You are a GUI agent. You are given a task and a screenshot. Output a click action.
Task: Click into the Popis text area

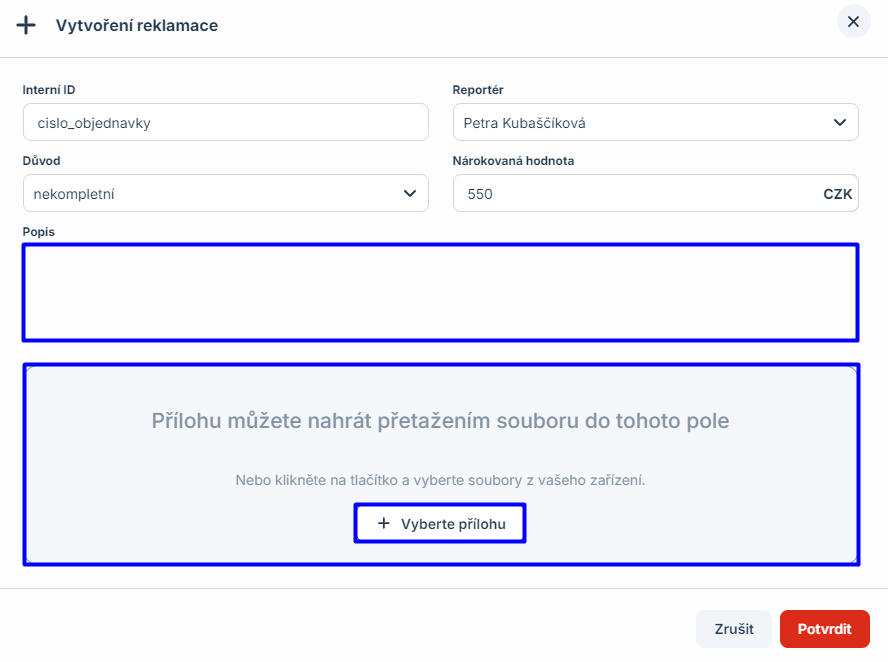[440, 292]
